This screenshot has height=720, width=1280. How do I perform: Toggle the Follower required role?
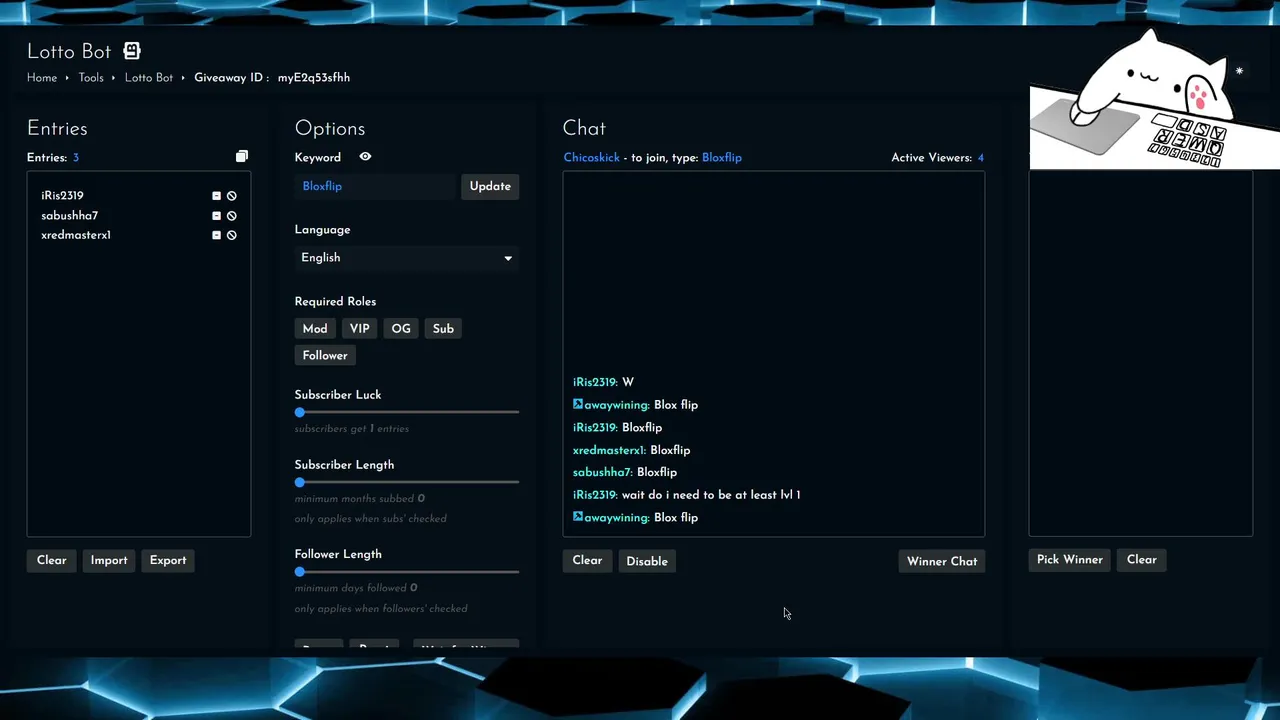pos(325,356)
